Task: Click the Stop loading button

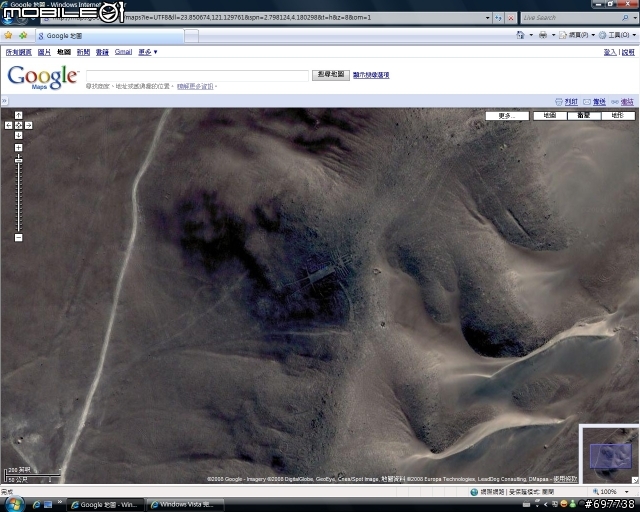Action: [511, 18]
